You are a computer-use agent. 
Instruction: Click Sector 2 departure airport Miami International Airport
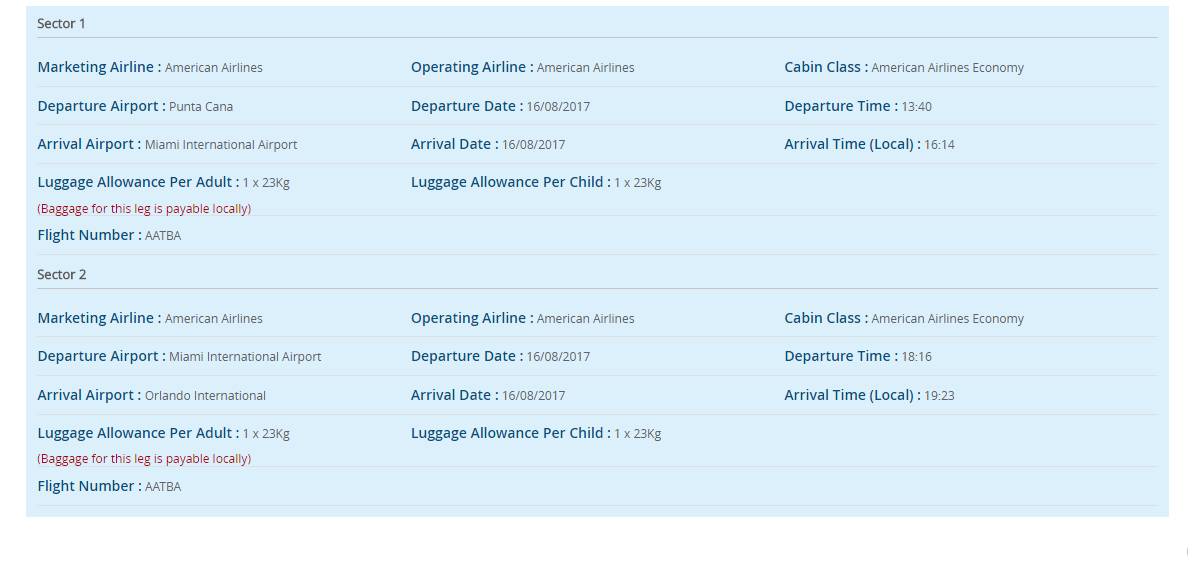point(245,357)
